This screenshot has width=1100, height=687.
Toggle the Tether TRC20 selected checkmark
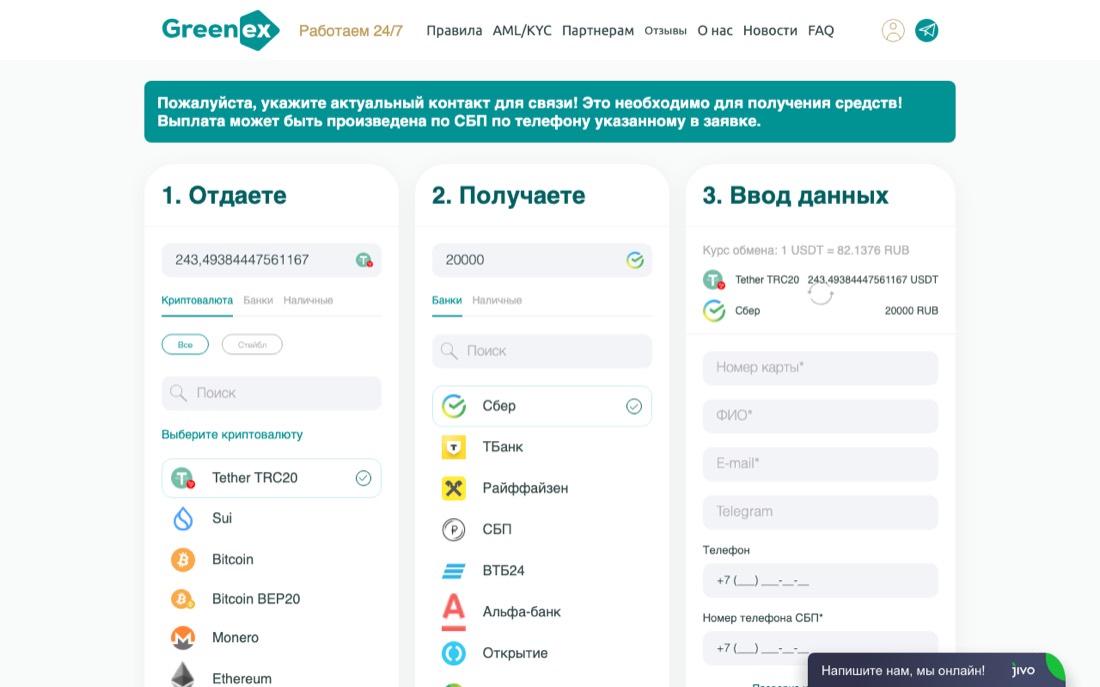pos(363,479)
